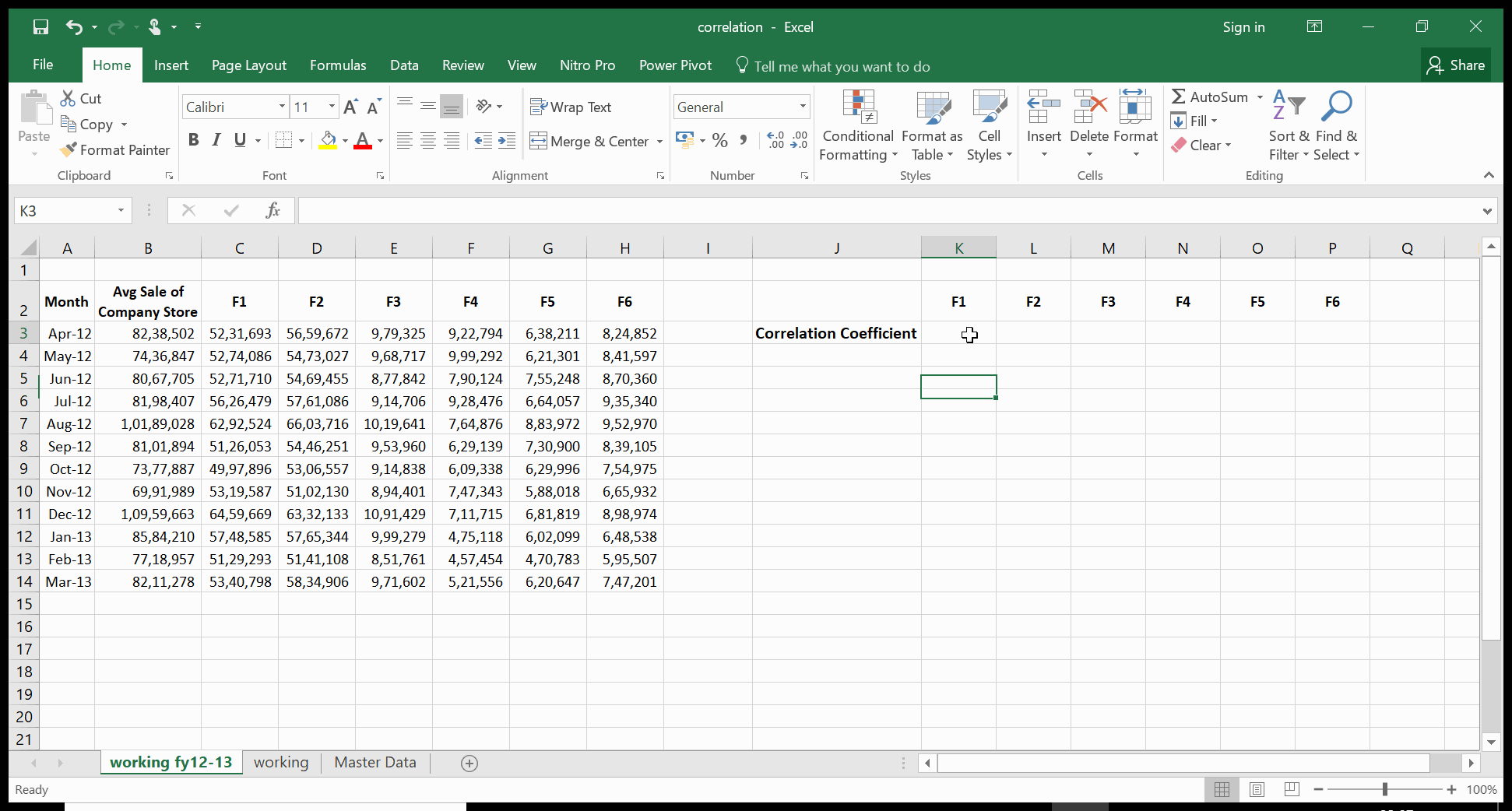Click the Insert cells icon
The width and height of the screenshot is (1512, 811).
[x=1044, y=107]
